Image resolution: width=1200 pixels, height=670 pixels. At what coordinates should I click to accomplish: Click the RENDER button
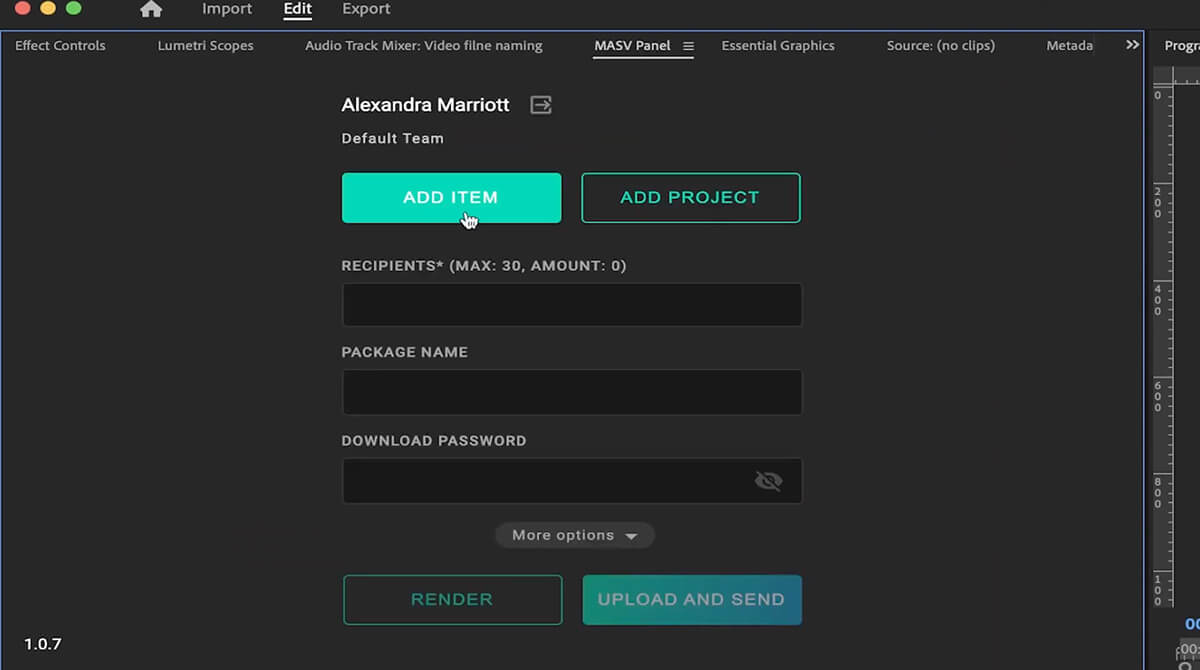pyautogui.click(x=452, y=599)
